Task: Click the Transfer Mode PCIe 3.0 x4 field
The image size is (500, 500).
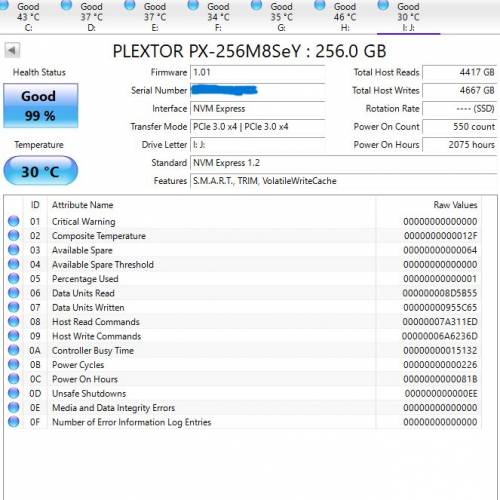Action: [258, 127]
